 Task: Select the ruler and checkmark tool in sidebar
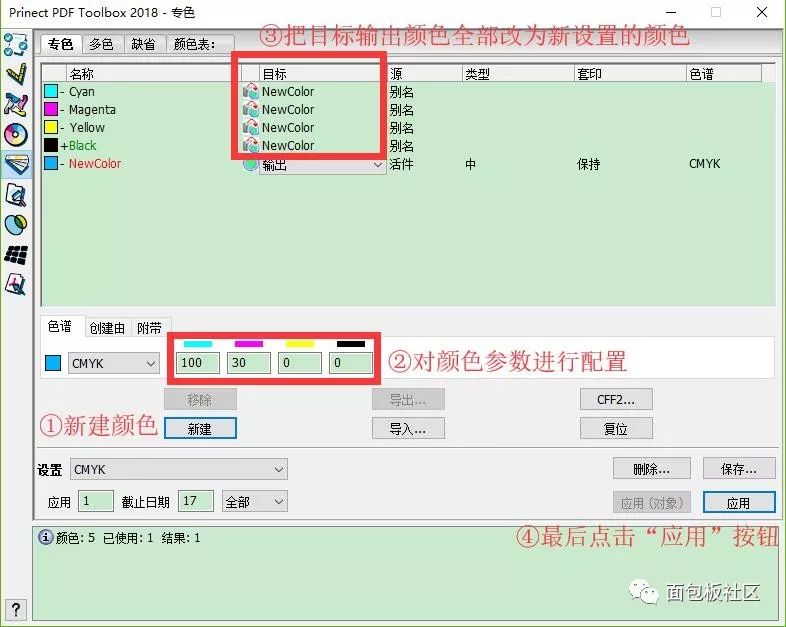(16, 75)
